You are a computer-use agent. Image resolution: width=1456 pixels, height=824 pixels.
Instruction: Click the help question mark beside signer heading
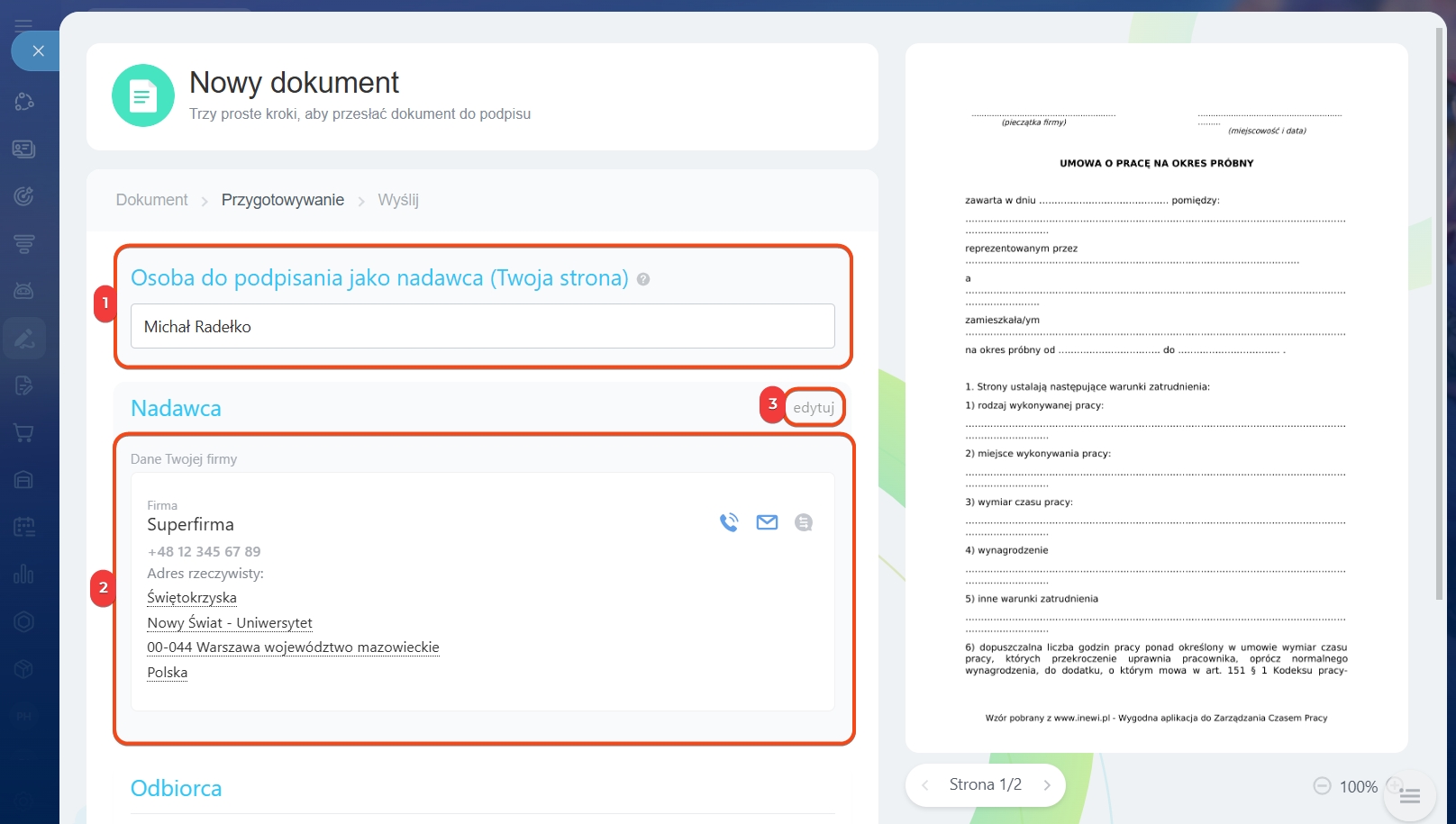(643, 279)
